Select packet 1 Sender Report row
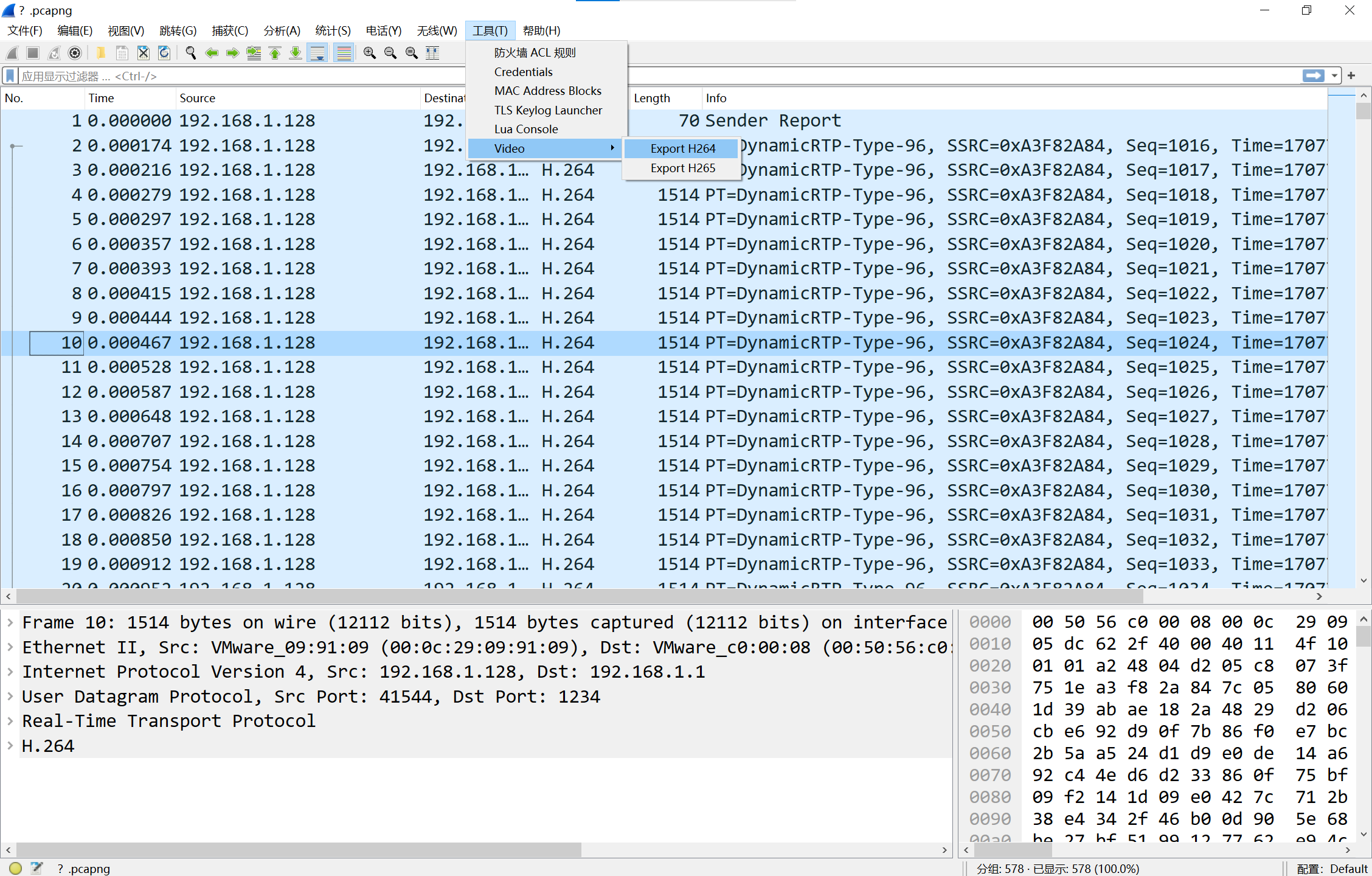Viewport: 1372px width, 876px height. [x=664, y=120]
